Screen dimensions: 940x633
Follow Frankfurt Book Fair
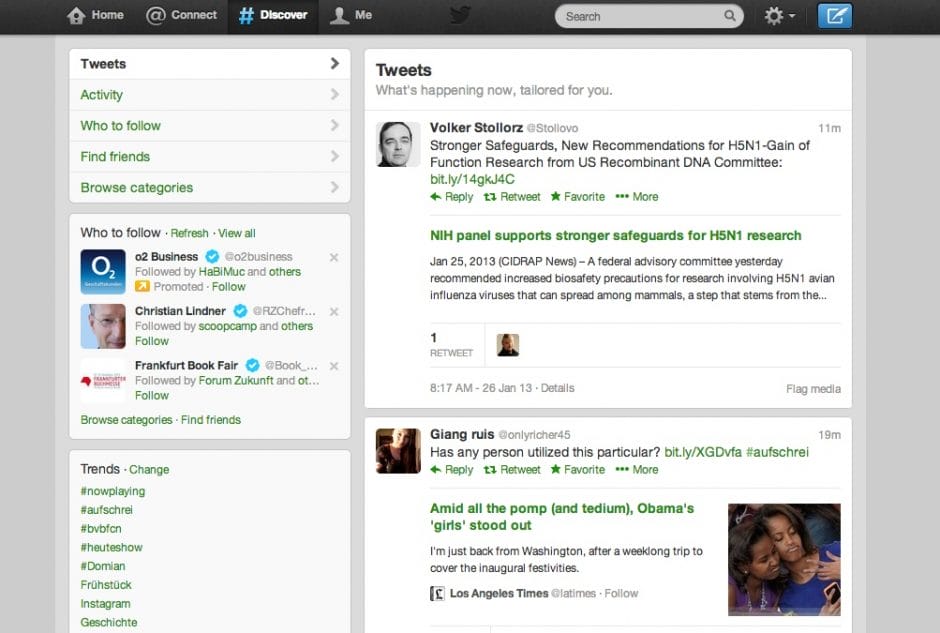coord(151,395)
